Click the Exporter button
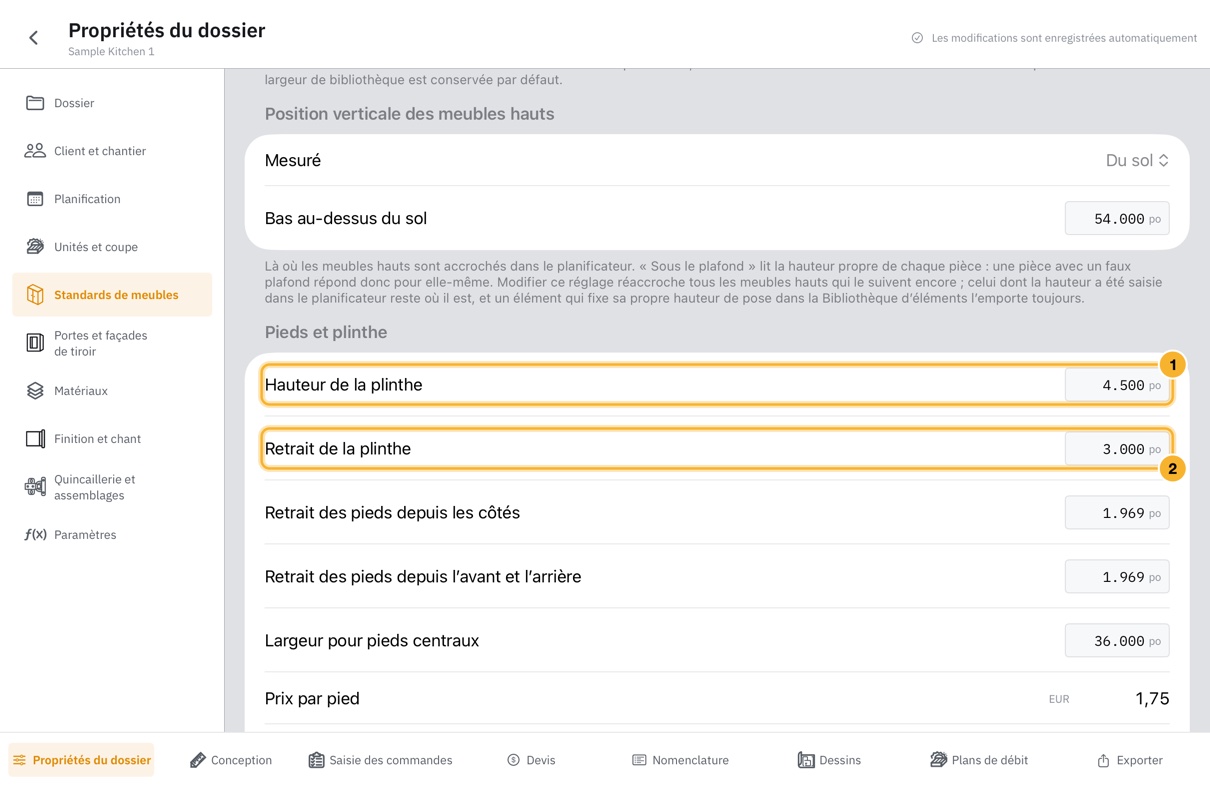This screenshot has width=1210, height=808. pos(1129,760)
